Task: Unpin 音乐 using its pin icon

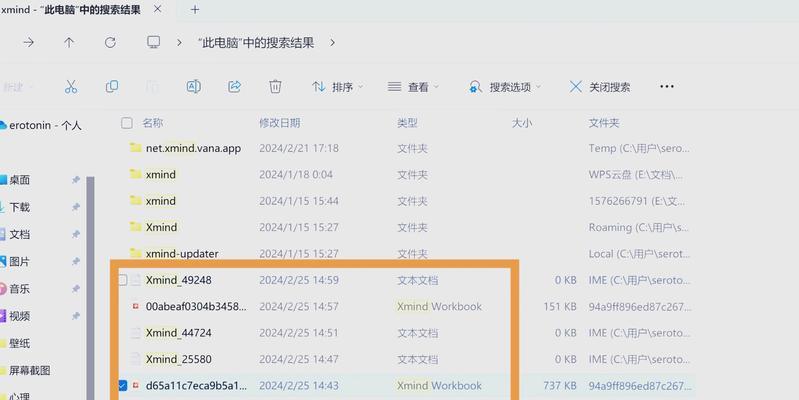Action: 76,288
